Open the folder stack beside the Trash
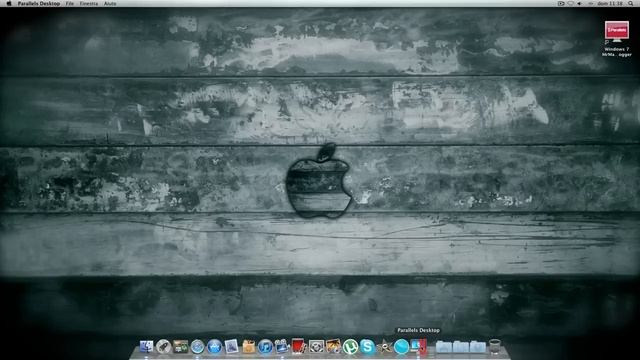Image resolution: width=640 pixels, height=360 pixels. click(x=478, y=347)
